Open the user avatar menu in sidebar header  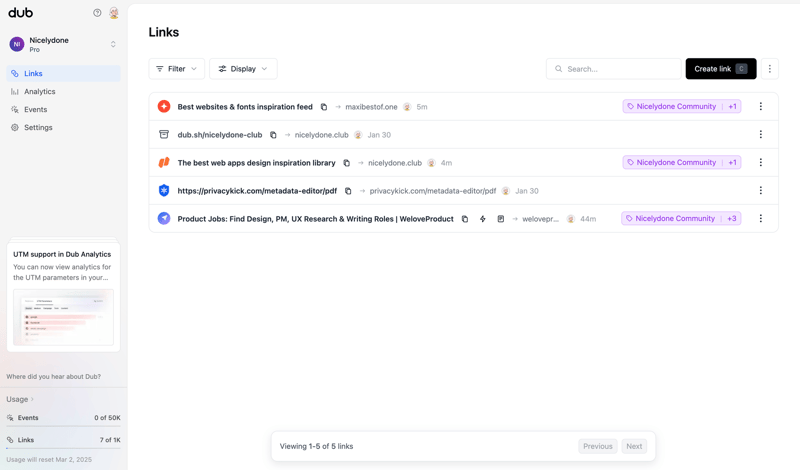tap(114, 13)
